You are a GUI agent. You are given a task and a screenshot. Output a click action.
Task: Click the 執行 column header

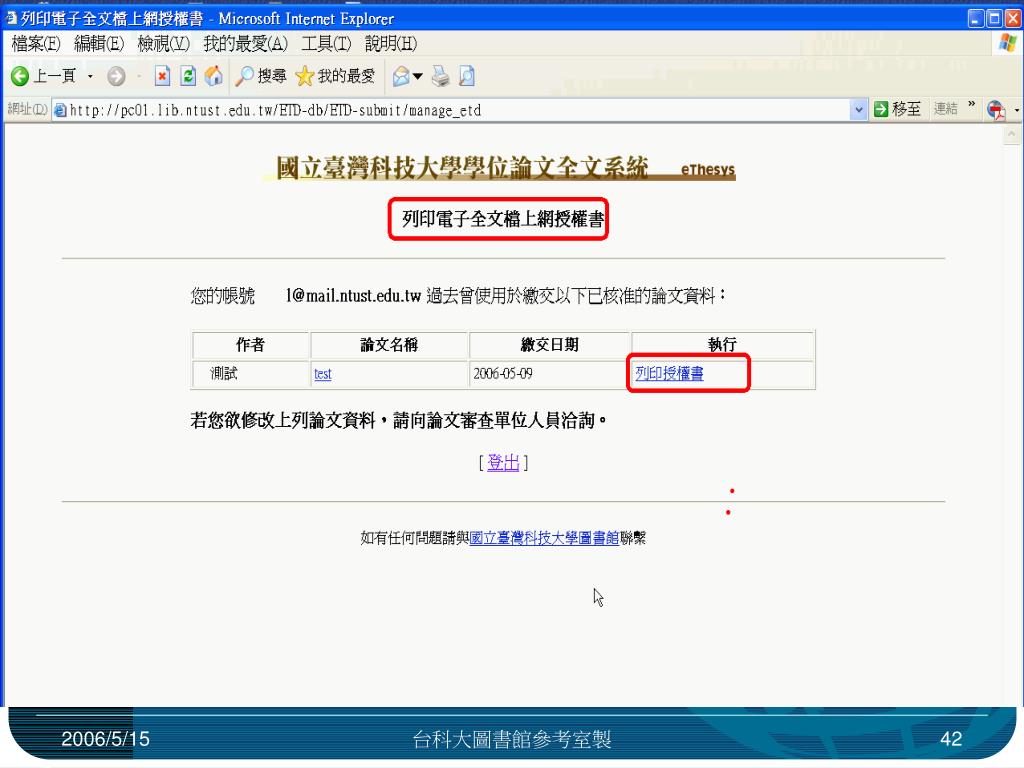722,345
